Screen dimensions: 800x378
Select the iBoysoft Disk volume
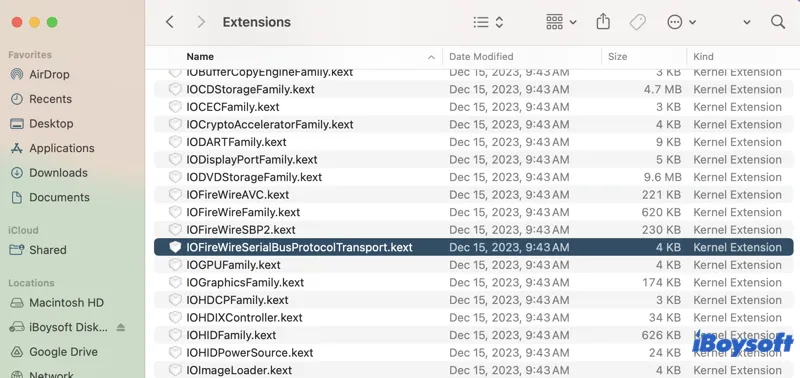pos(59,327)
